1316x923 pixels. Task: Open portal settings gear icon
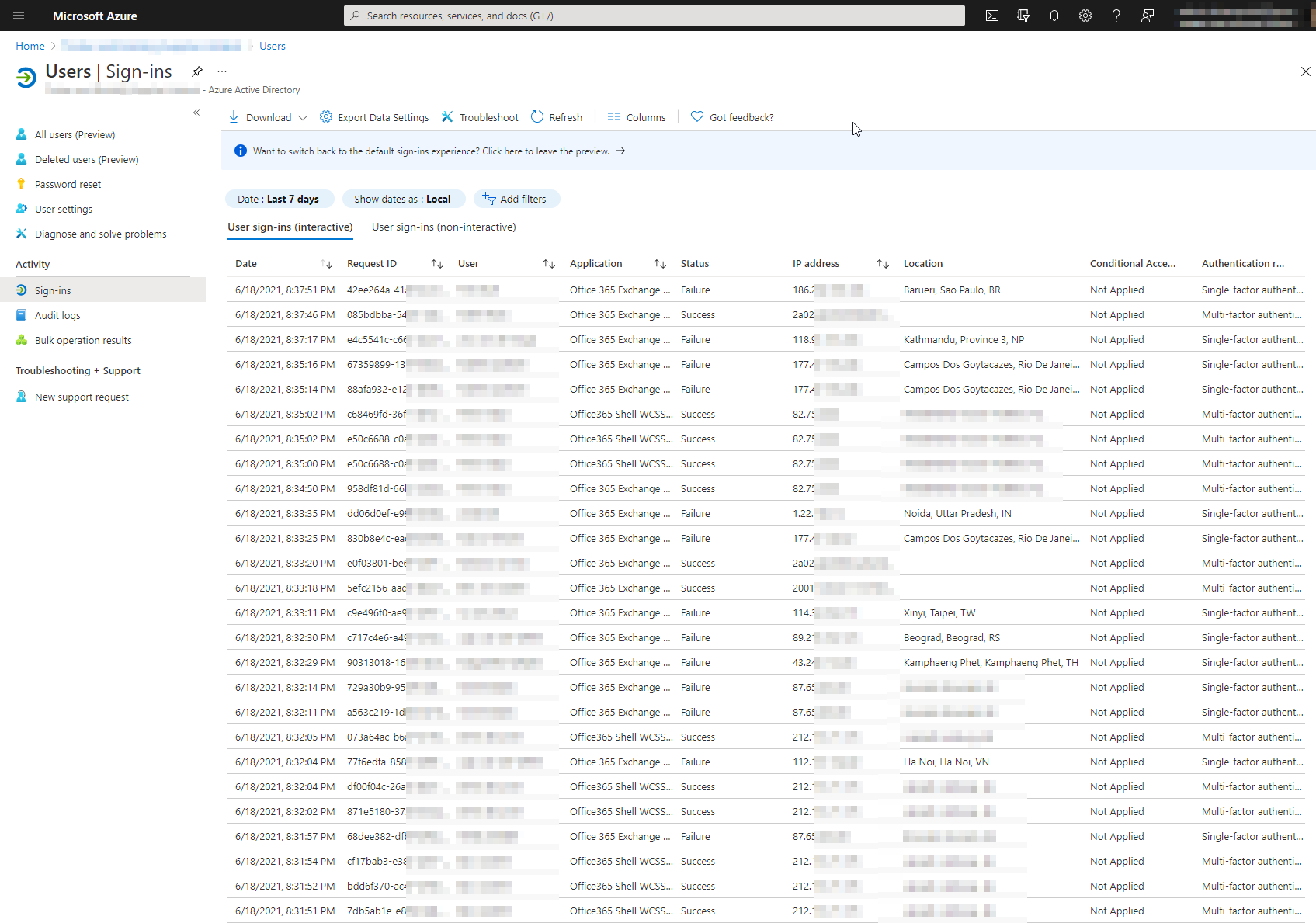[1085, 16]
